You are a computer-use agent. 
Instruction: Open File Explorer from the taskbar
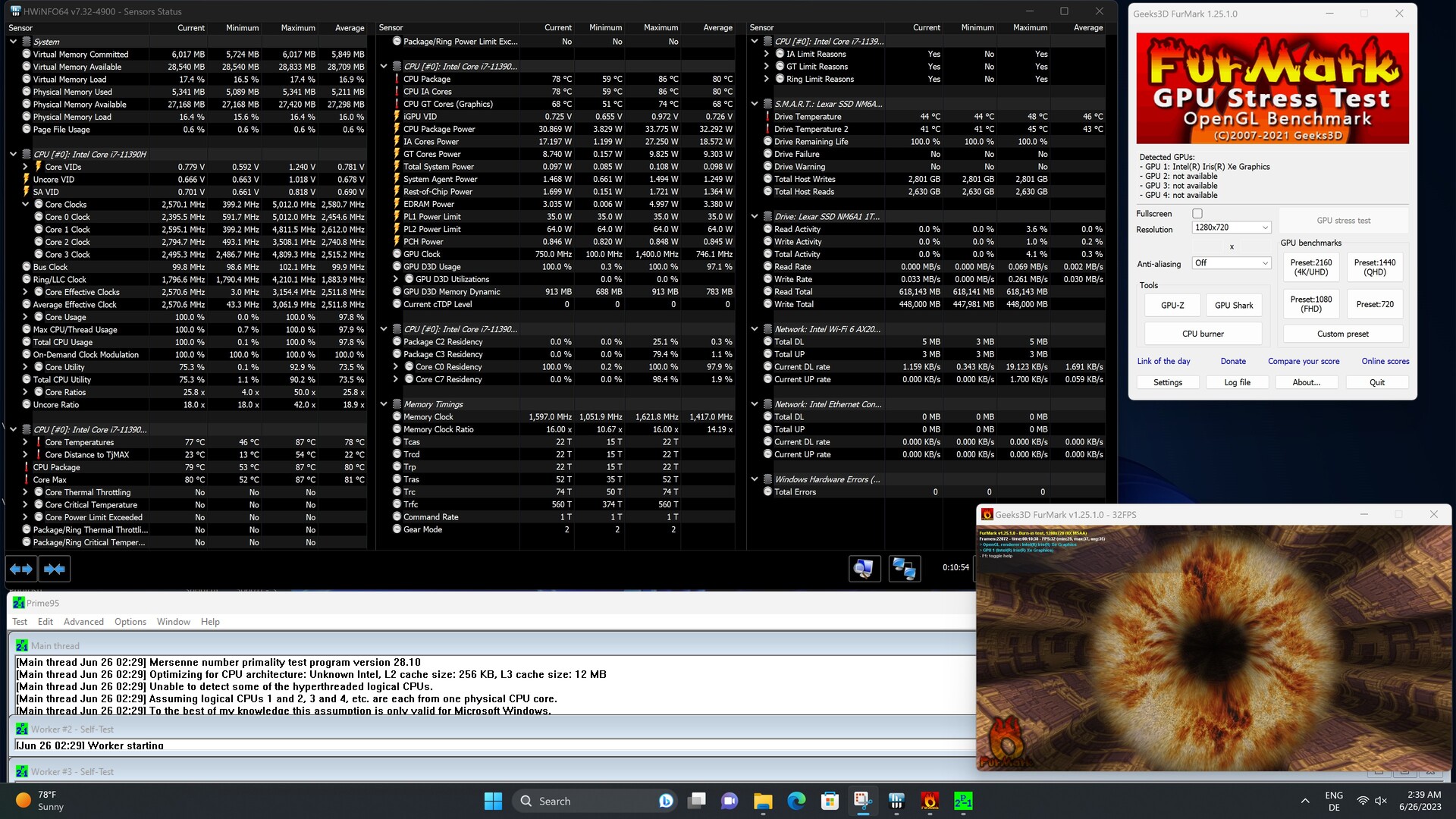click(x=763, y=801)
